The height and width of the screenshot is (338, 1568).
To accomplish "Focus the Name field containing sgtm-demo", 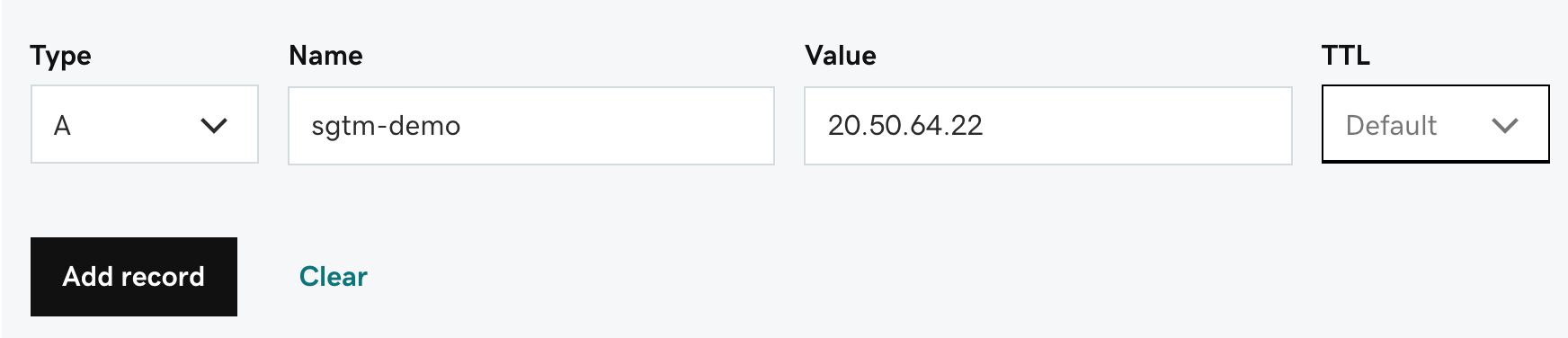I will click(x=531, y=126).
